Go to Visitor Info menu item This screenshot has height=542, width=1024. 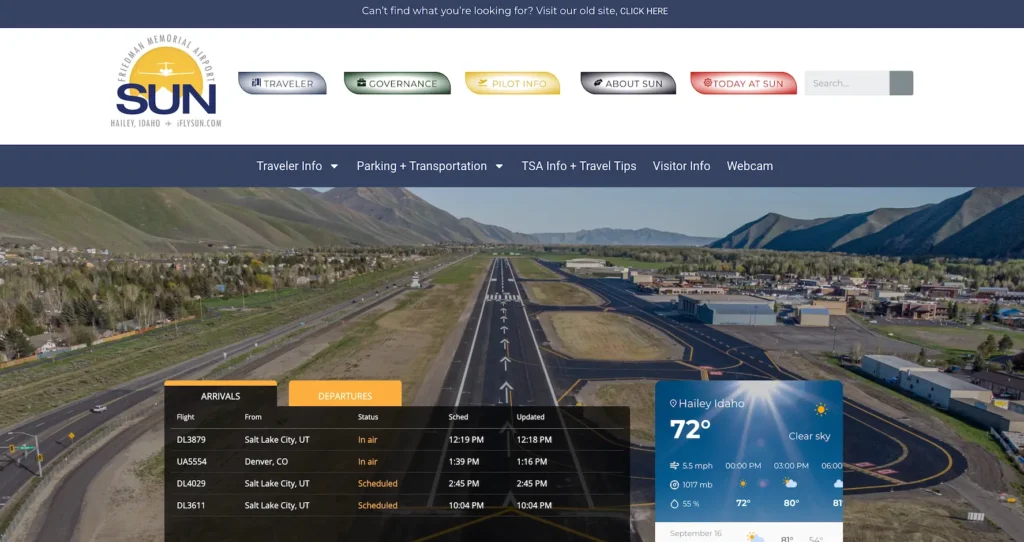pos(681,166)
